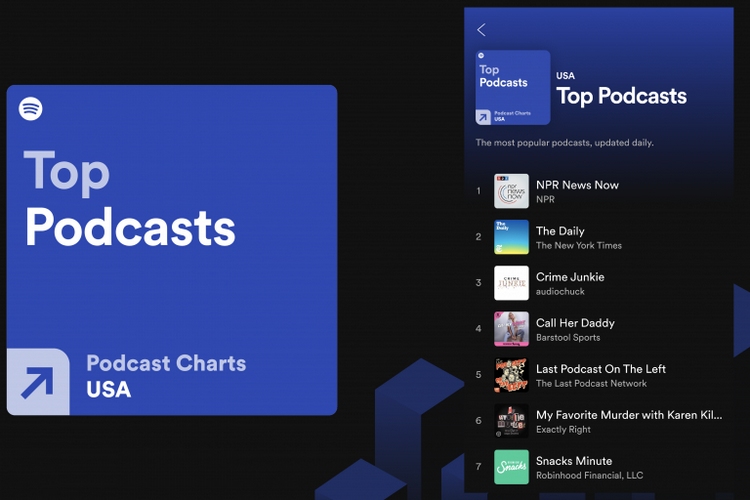Open The Daily podcast artwork

(x=511, y=237)
